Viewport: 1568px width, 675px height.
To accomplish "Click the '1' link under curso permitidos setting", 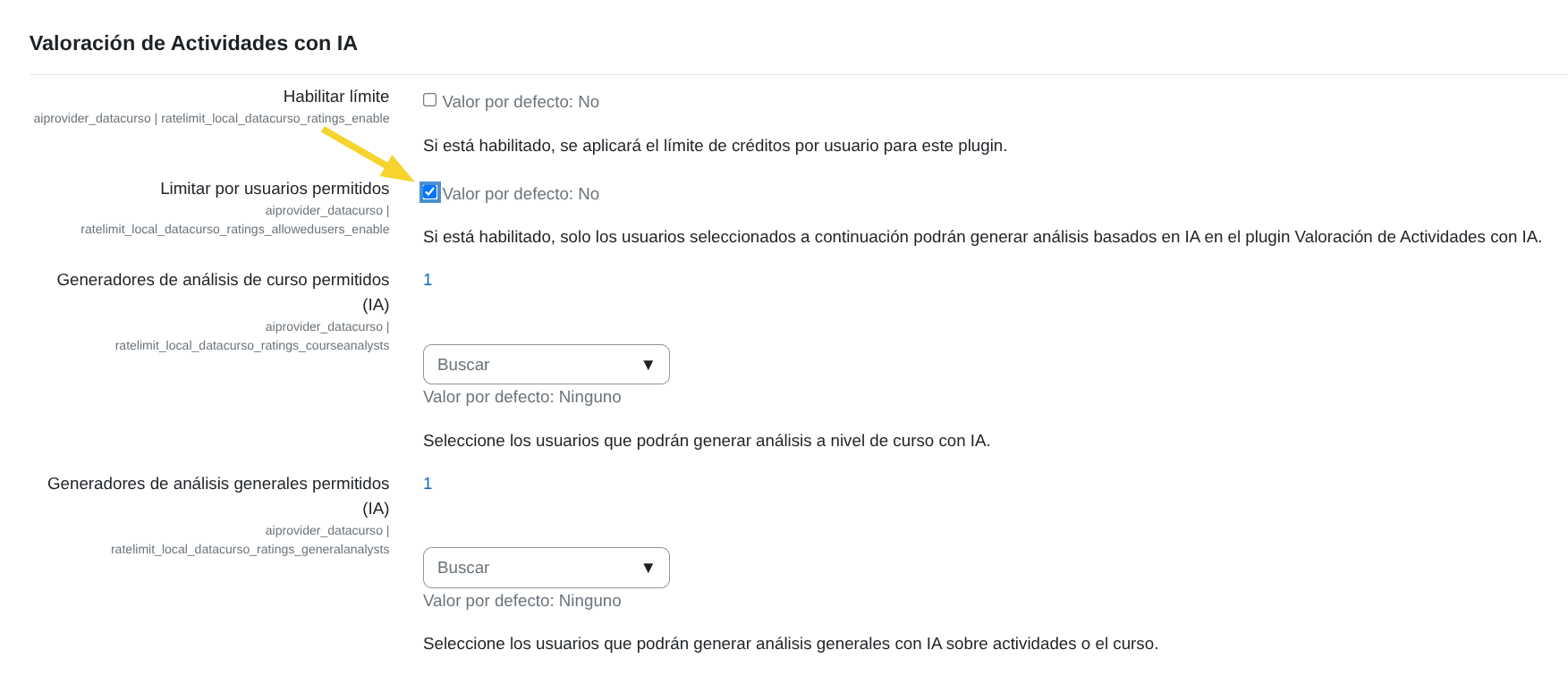I will (x=428, y=279).
